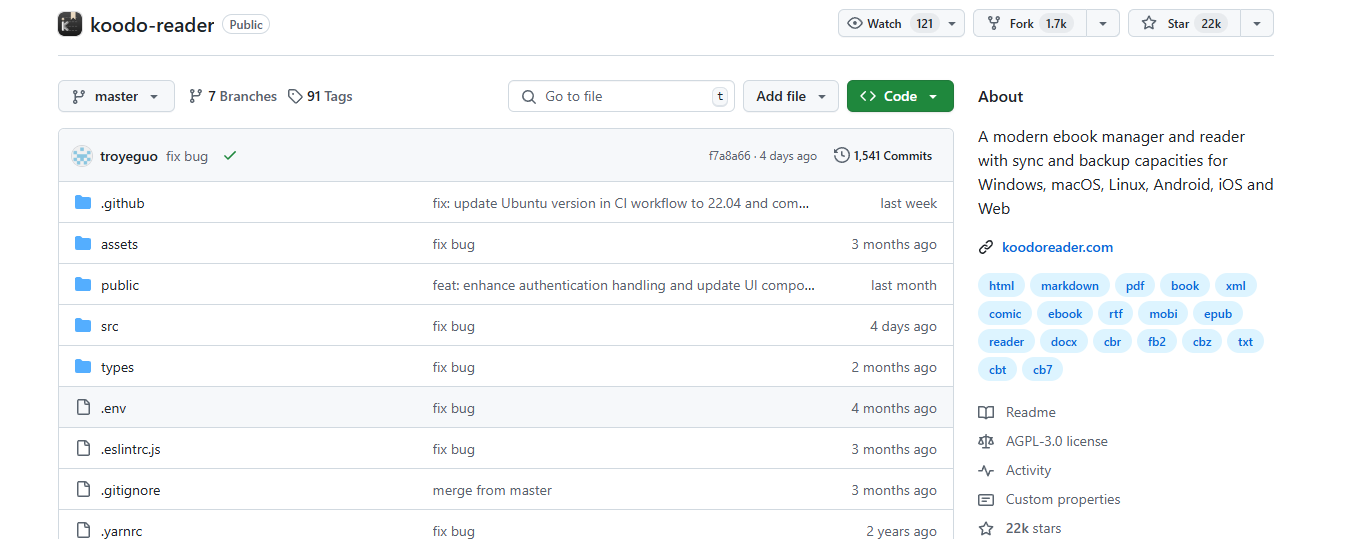This screenshot has width=1358, height=539.
Task: Open the .yarnrc file
Action: point(122,531)
